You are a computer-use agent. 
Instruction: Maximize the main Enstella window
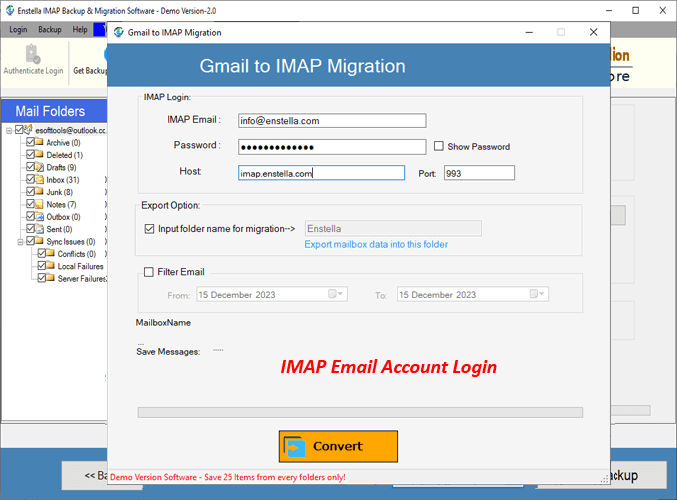636,10
